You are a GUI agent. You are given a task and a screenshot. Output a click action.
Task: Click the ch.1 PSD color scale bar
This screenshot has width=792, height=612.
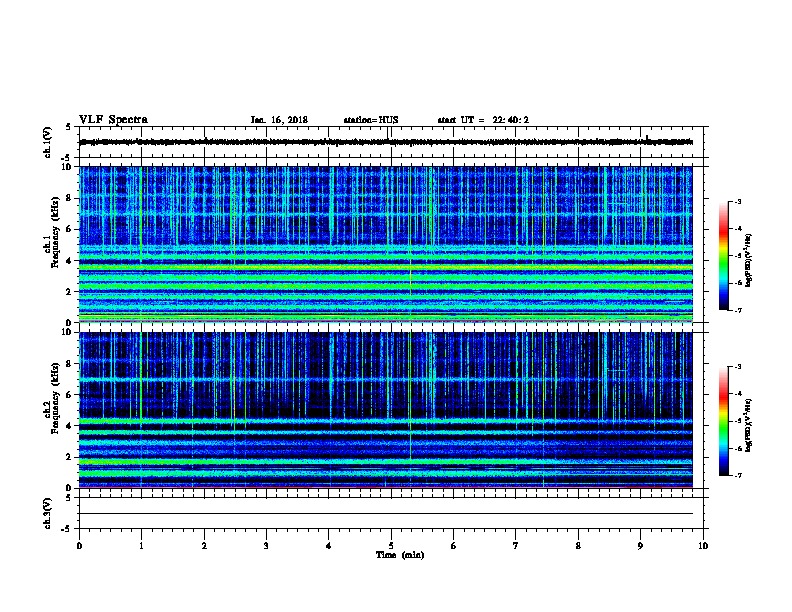pyautogui.click(x=723, y=256)
